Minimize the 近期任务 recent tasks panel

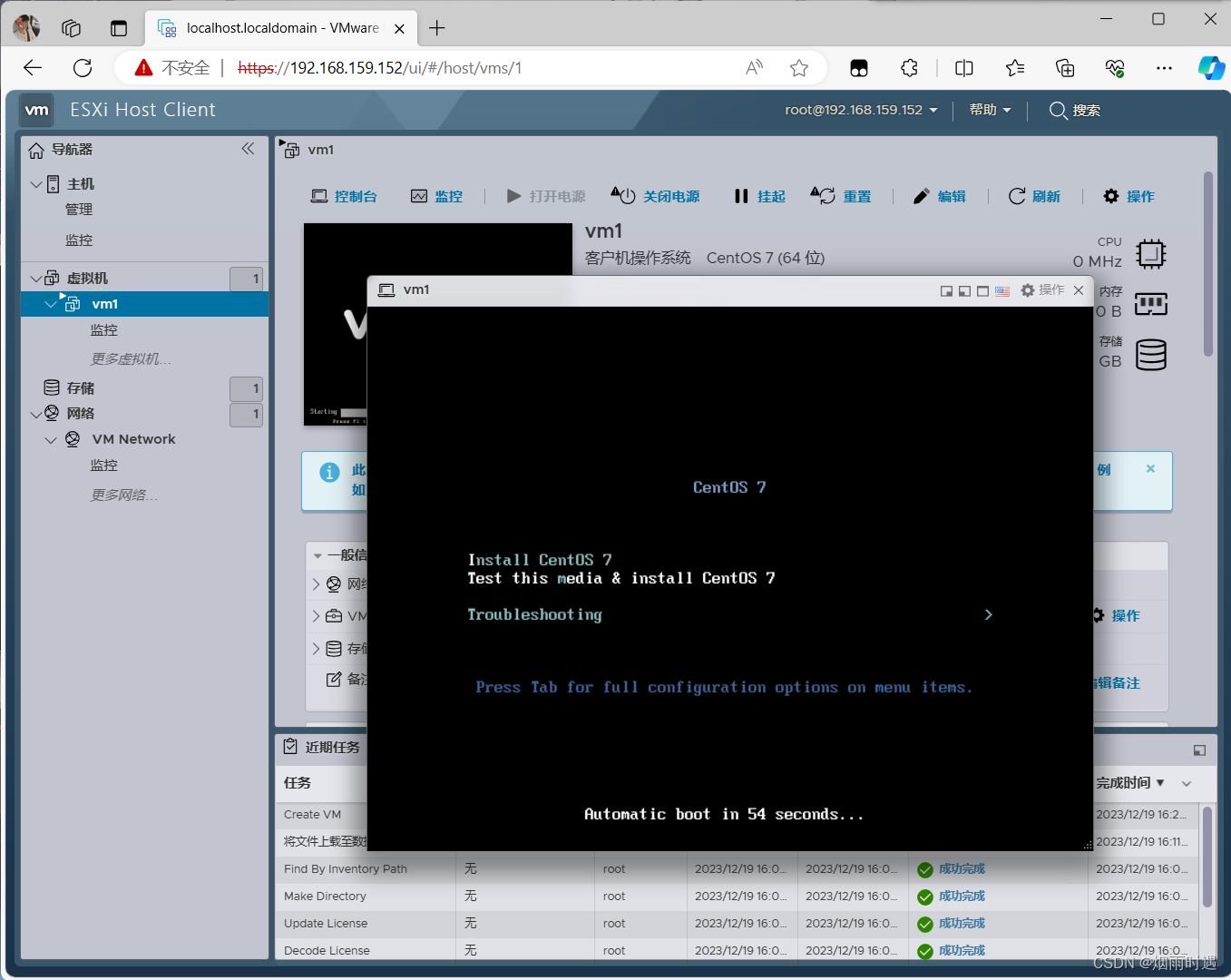click(x=1199, y=750)
